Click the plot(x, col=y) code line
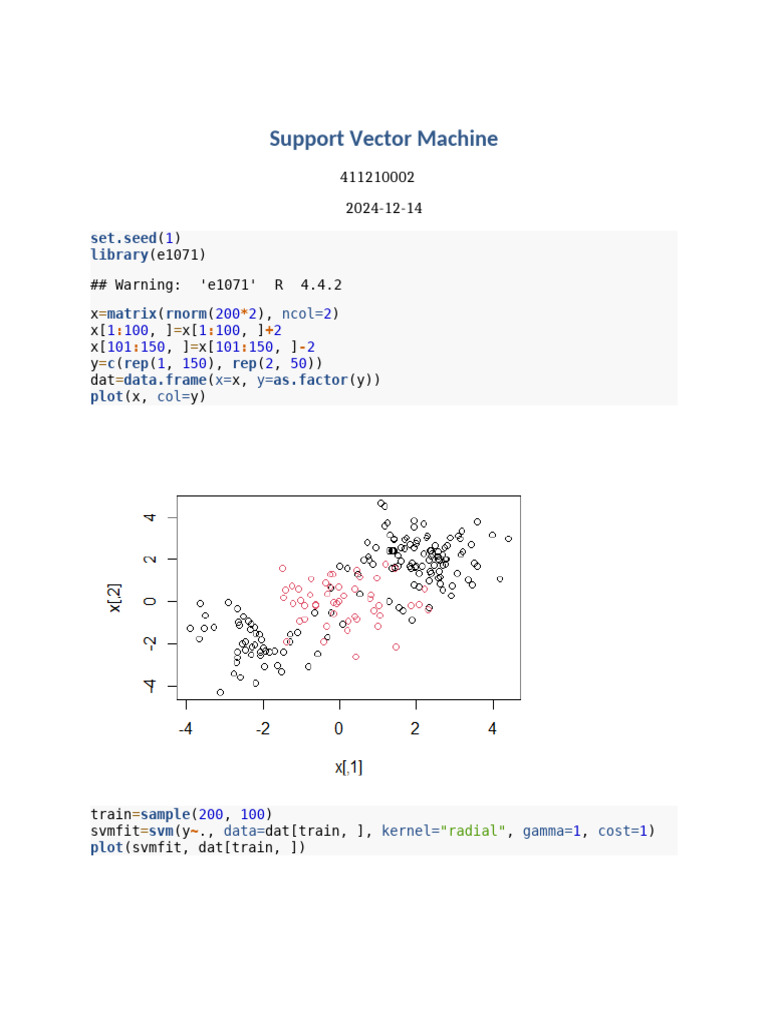768x1024 pixels. pos(147,396)
